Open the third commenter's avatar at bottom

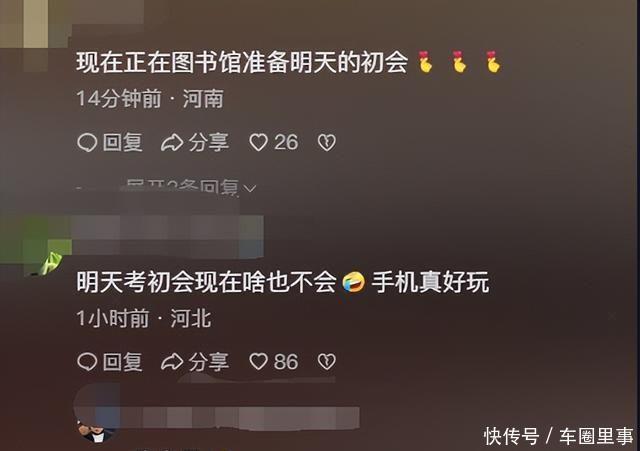(x=96, y=433)
